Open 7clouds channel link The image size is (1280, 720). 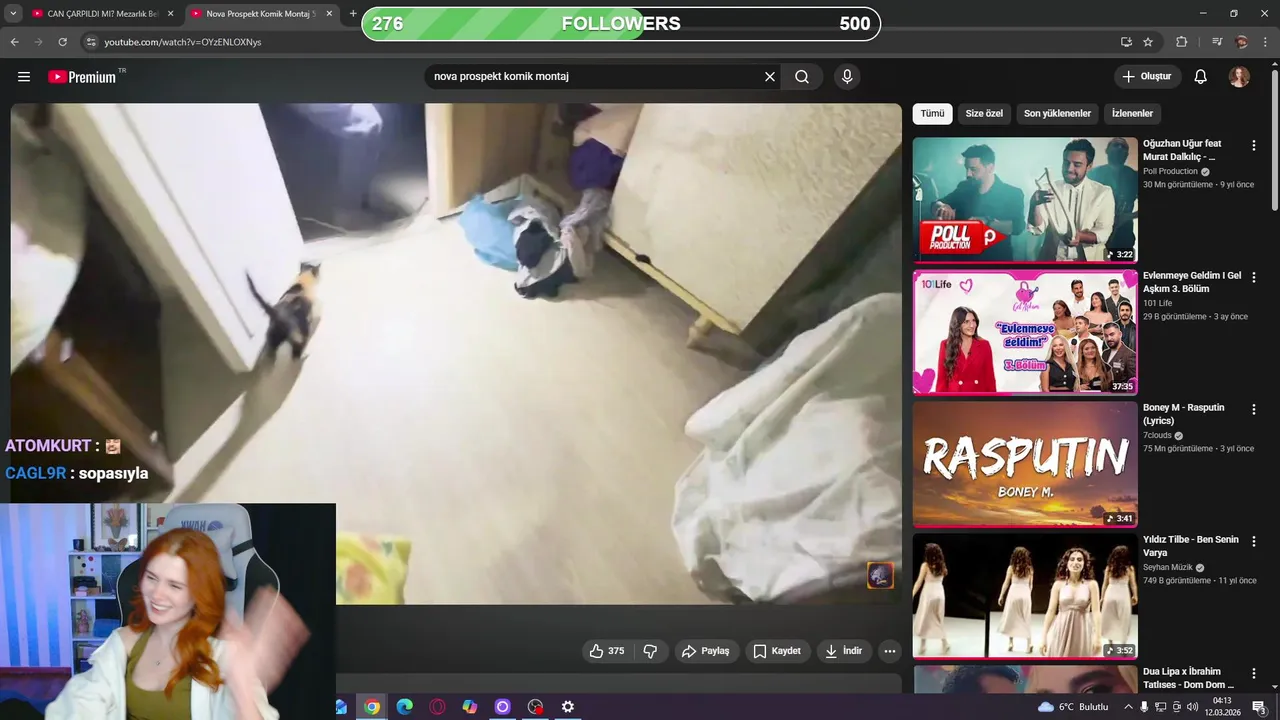pos(1157,435)
